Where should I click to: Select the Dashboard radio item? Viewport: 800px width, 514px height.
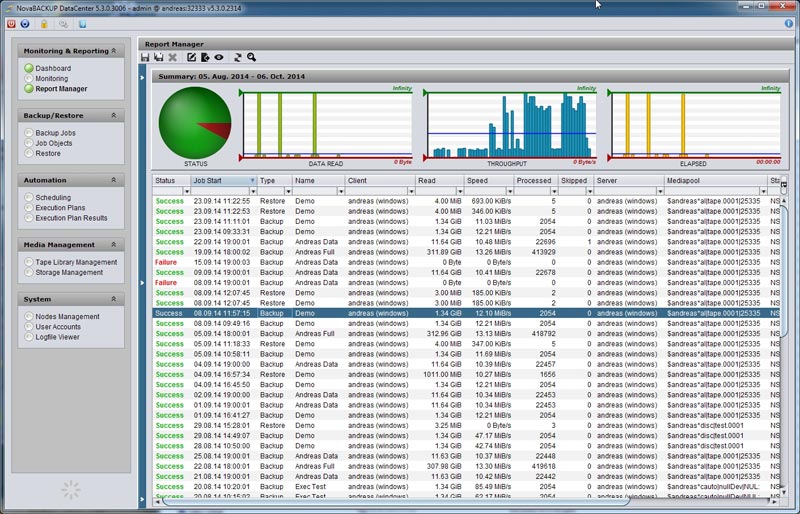tap(47, 68)
